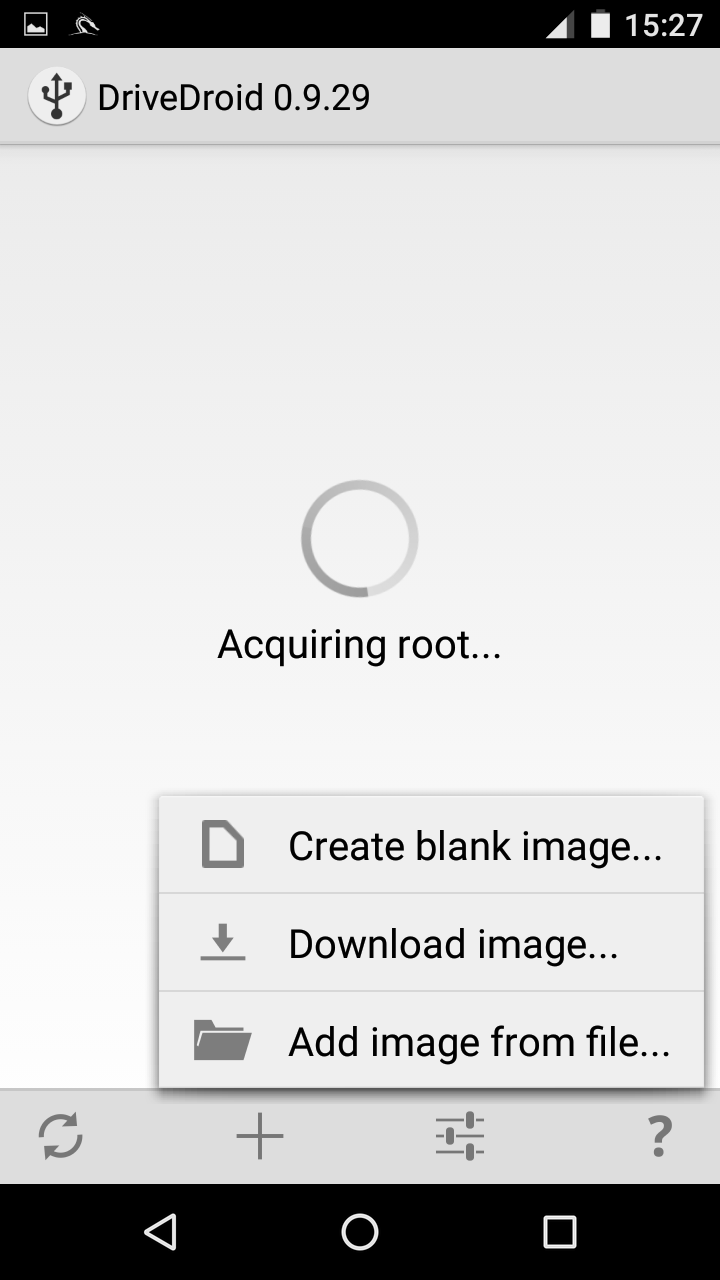Tap the DriveDroid 0.9.29 title text
This screenshot has height=1280, width=720.
234,97
